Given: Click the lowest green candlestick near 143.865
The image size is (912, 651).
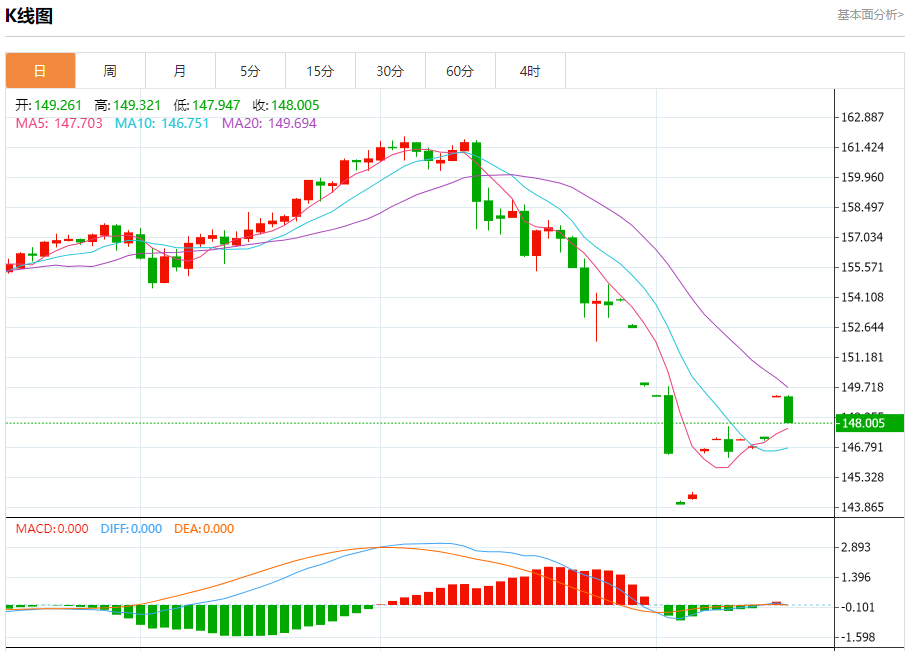Looking at the screenshot, I should (x=681, y=503).
